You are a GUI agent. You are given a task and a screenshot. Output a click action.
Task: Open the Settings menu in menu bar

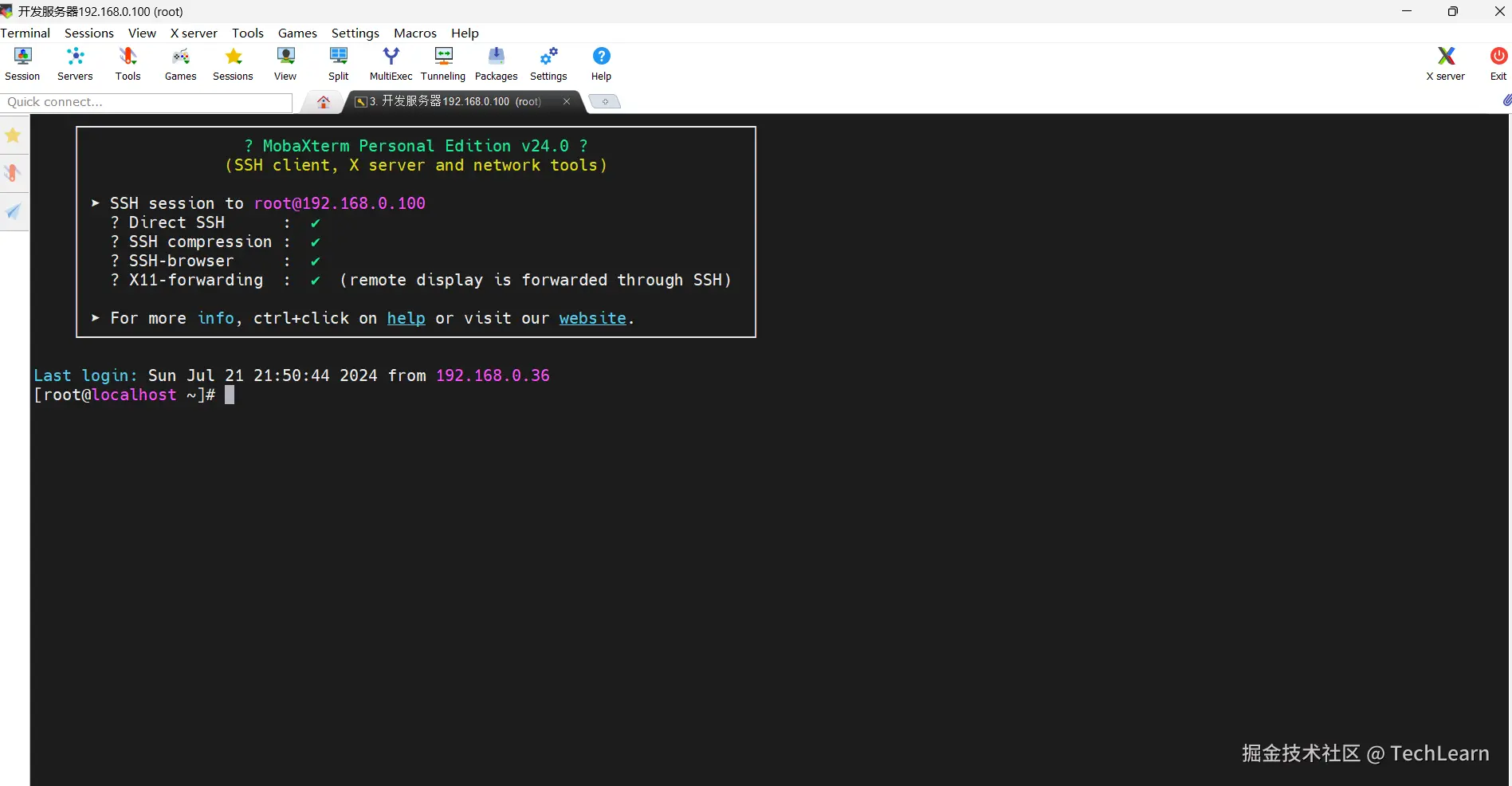pos(355,33)
